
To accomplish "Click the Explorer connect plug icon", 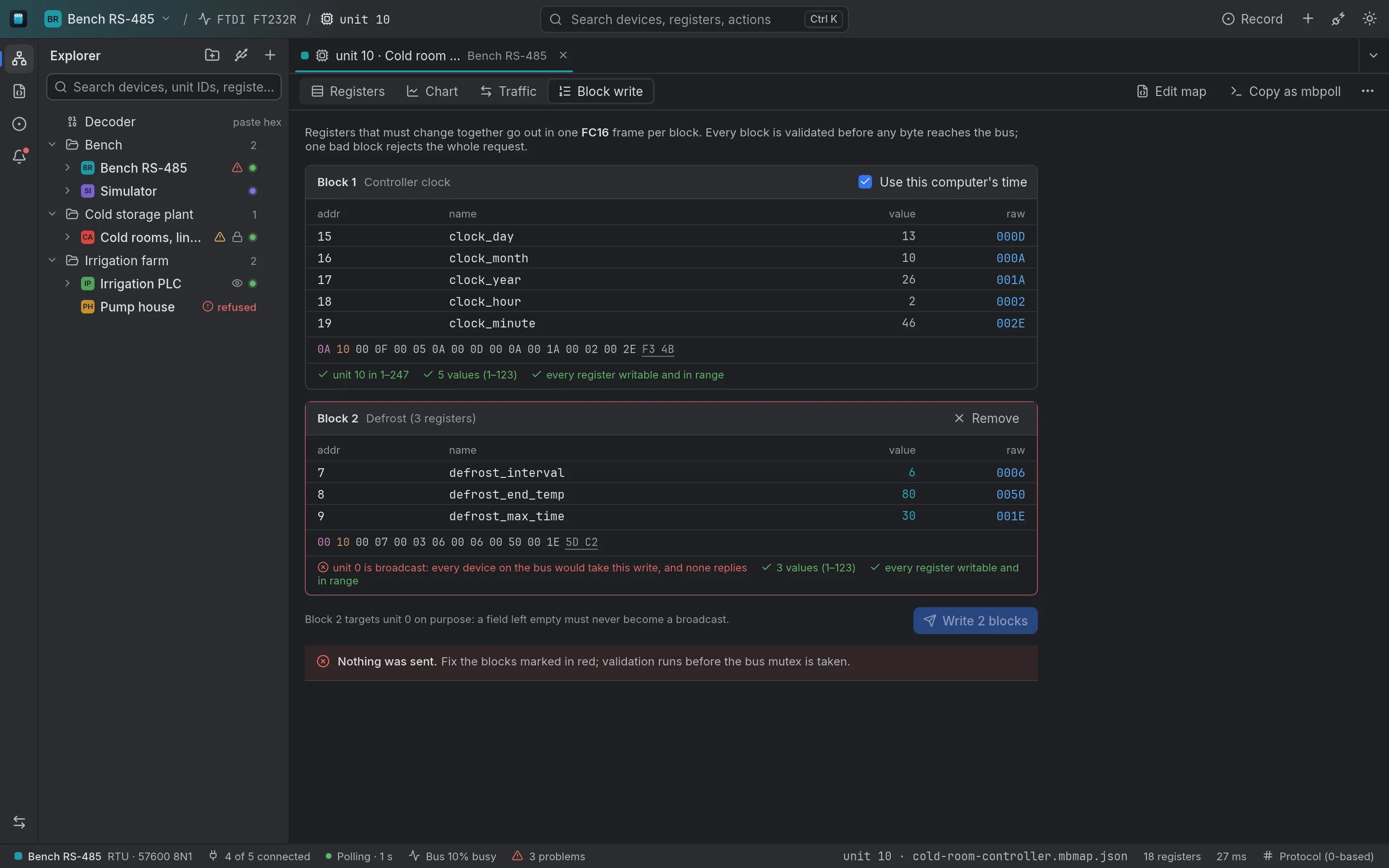I will tap(241, 55).
